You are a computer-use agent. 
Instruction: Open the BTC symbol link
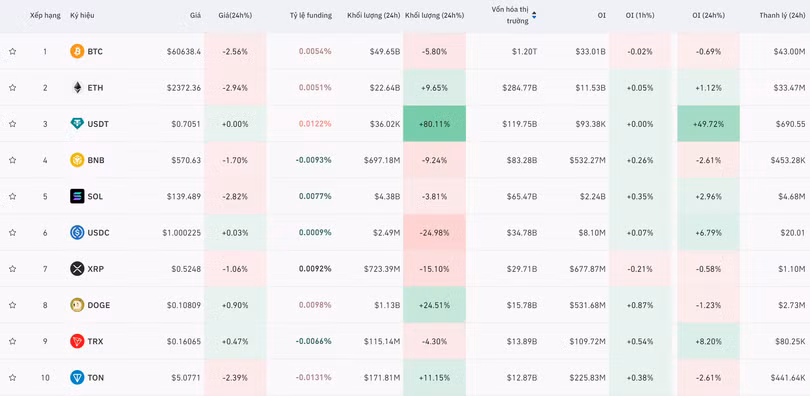[95, 52]
